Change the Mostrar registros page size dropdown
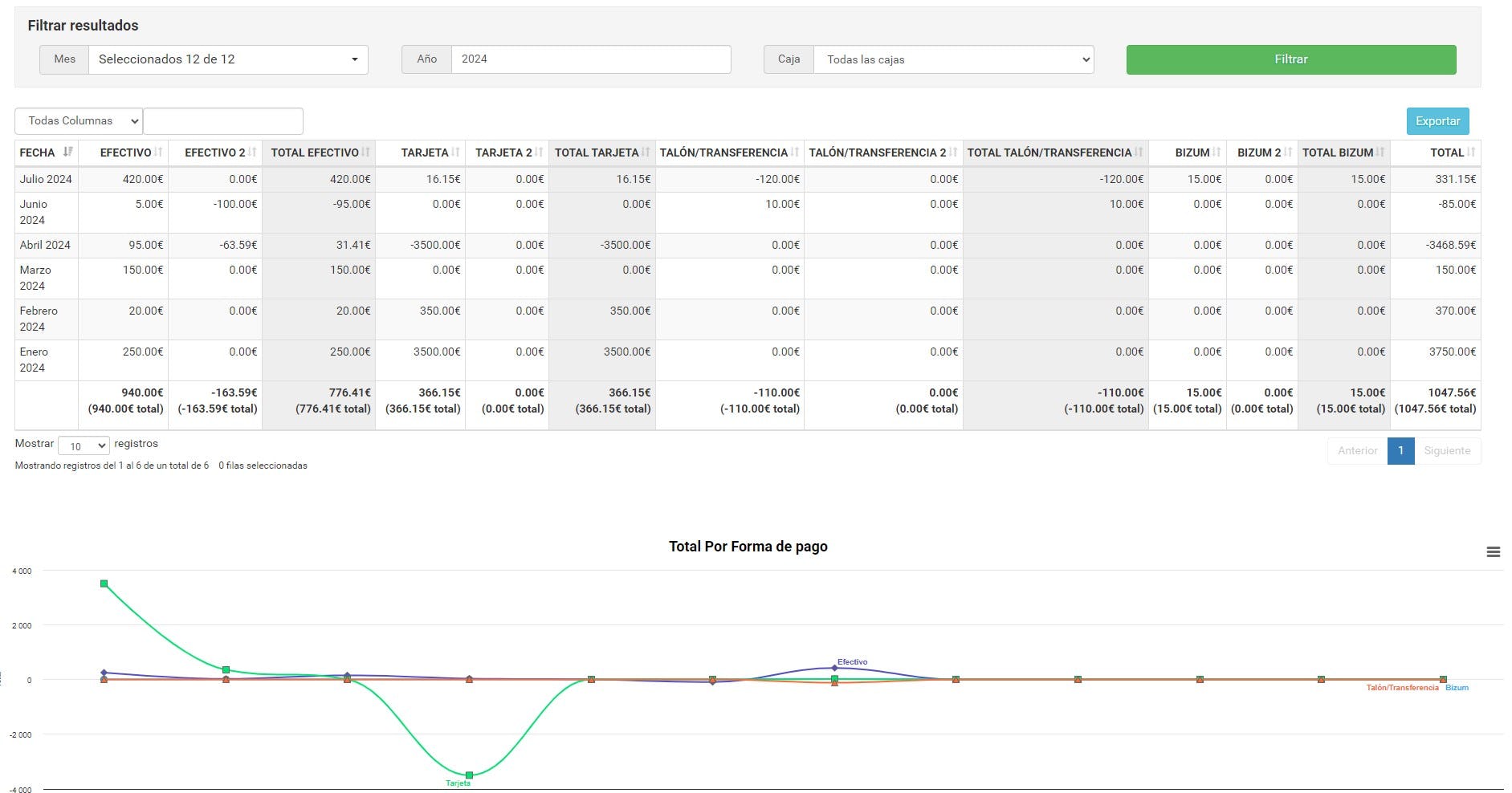Image resolution: width=1512 pixels, height=793 pixels. click(84, 444)
